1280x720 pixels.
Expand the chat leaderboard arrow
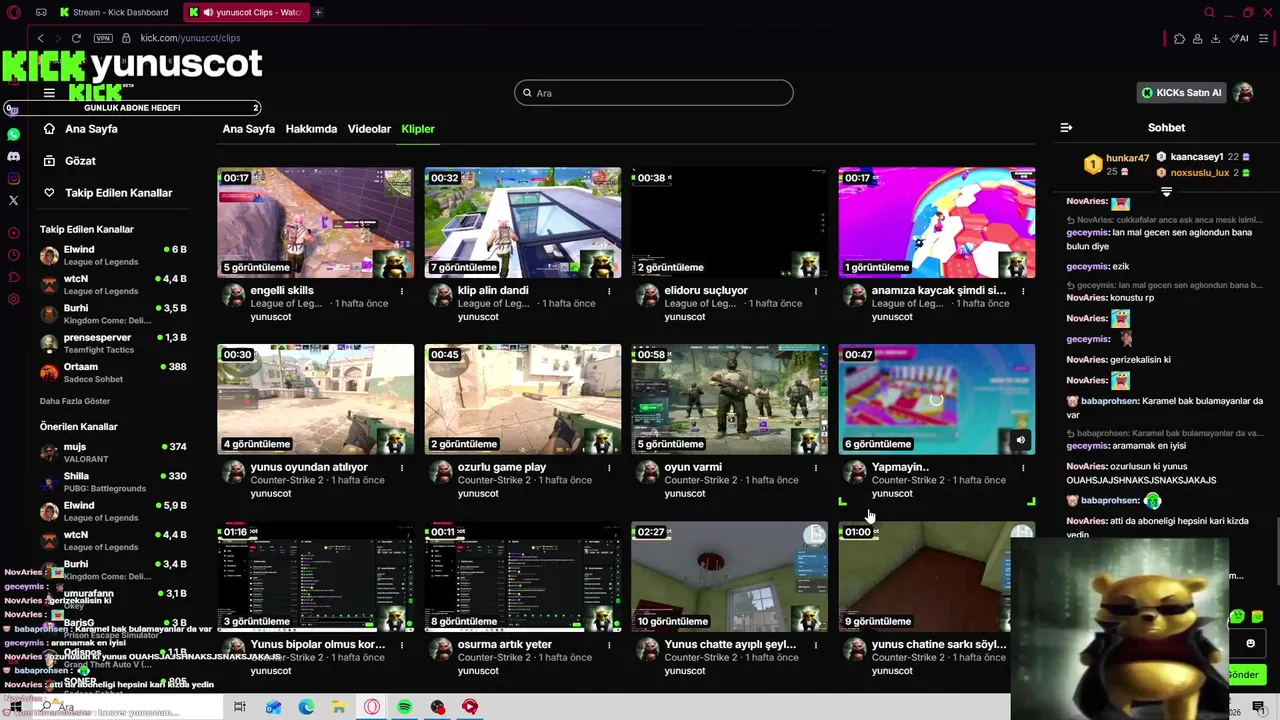point(1166,191)
